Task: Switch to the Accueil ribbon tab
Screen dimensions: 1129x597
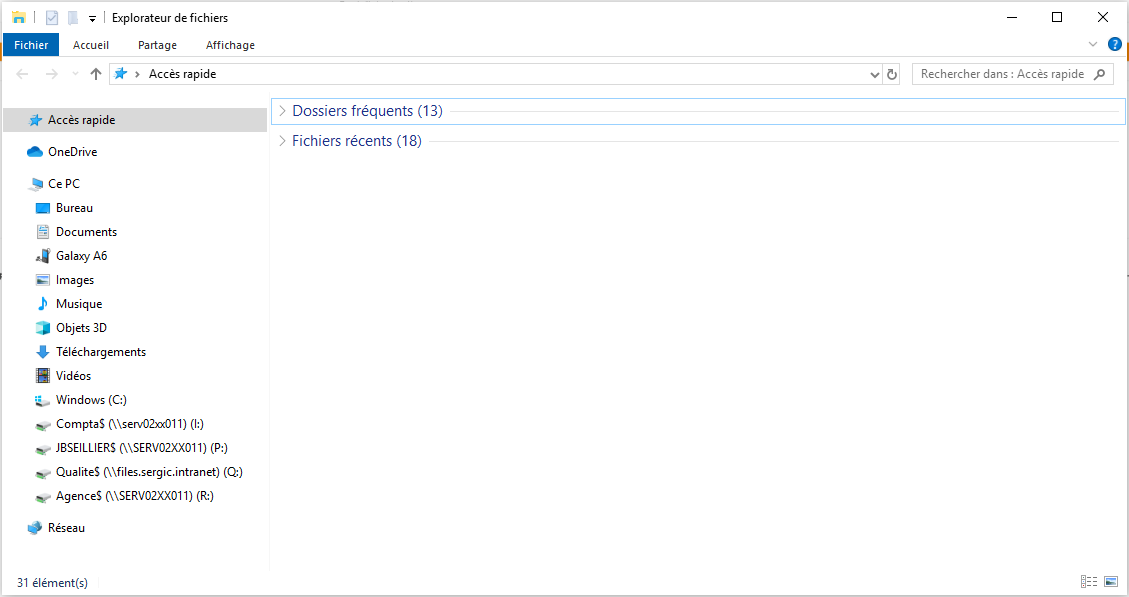Action: pyautogui.click(x=91, y=45)
